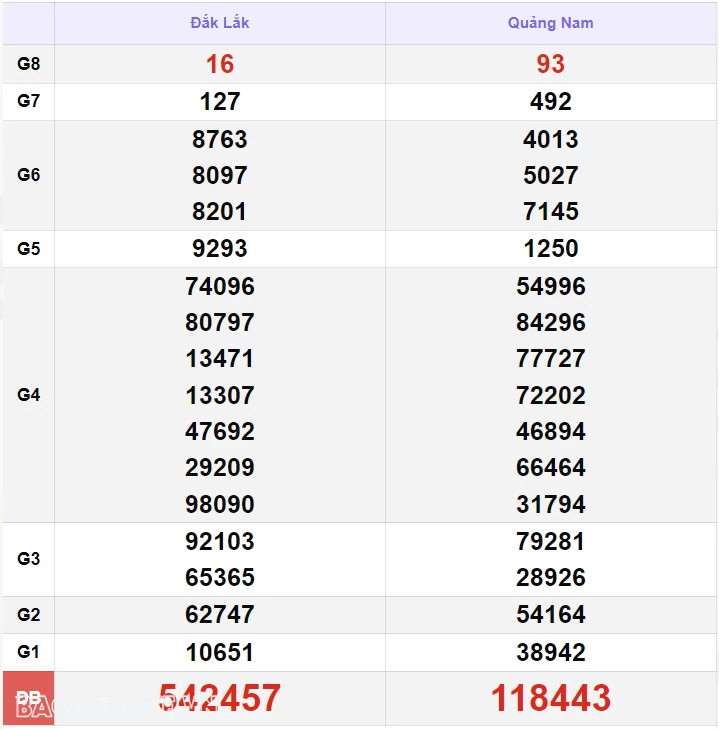Open the Đắk Lắk province header link

pyautogui.click(x=219, y=23)
